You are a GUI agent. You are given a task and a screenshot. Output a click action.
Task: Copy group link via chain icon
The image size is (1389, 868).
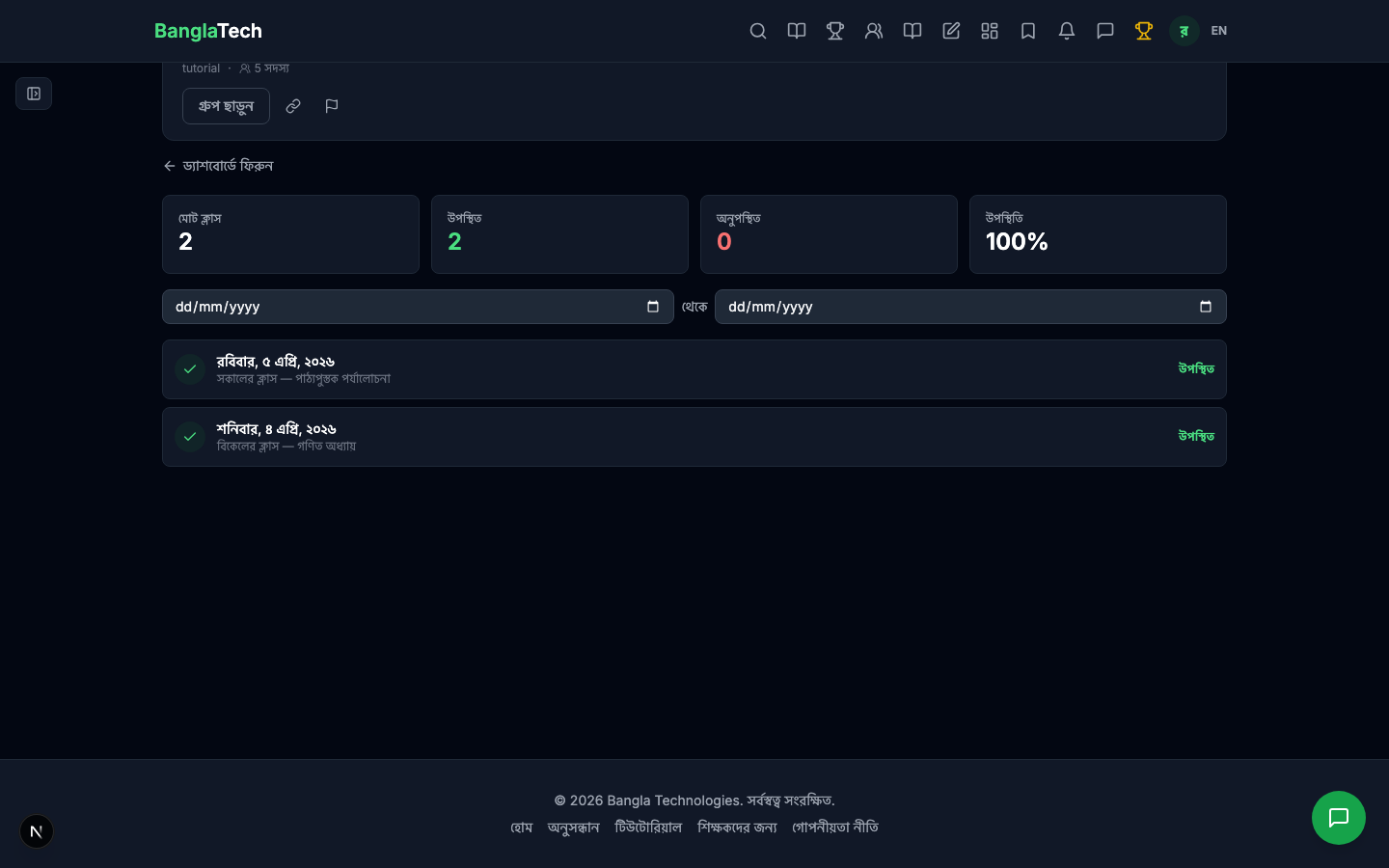tap(293, 106)
